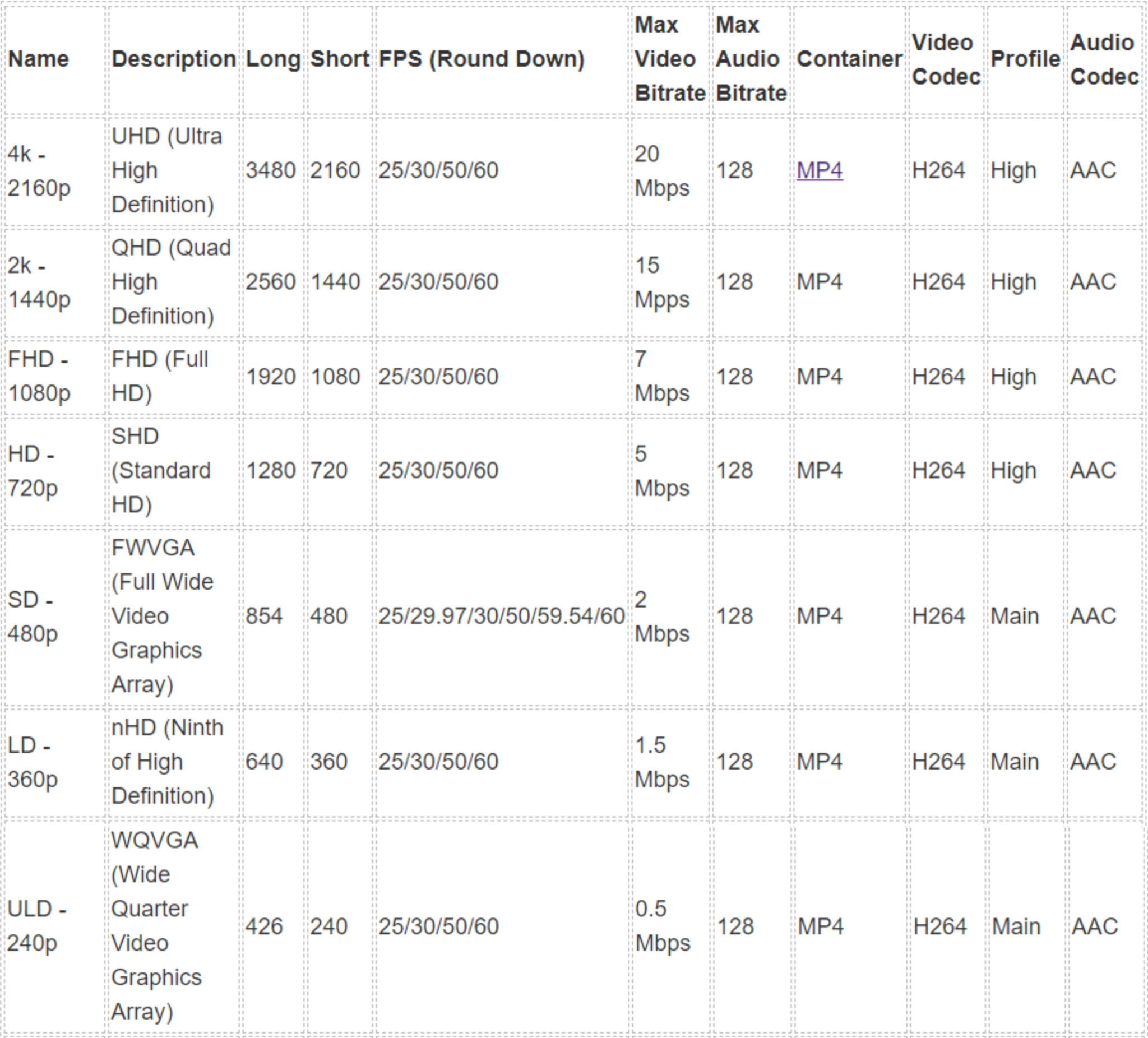This screenshot has width=1148, height=1038.
Task: Click 'MP4' in the SD - 480p row
Action: tap(820, 616)
